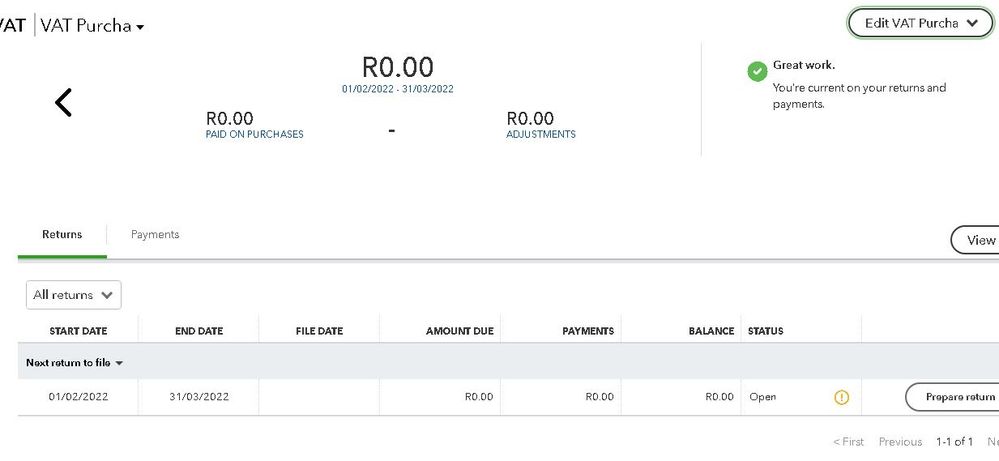Click the back arrow chevron
This screenshot has height=461, width=999.
click(63, 102)
